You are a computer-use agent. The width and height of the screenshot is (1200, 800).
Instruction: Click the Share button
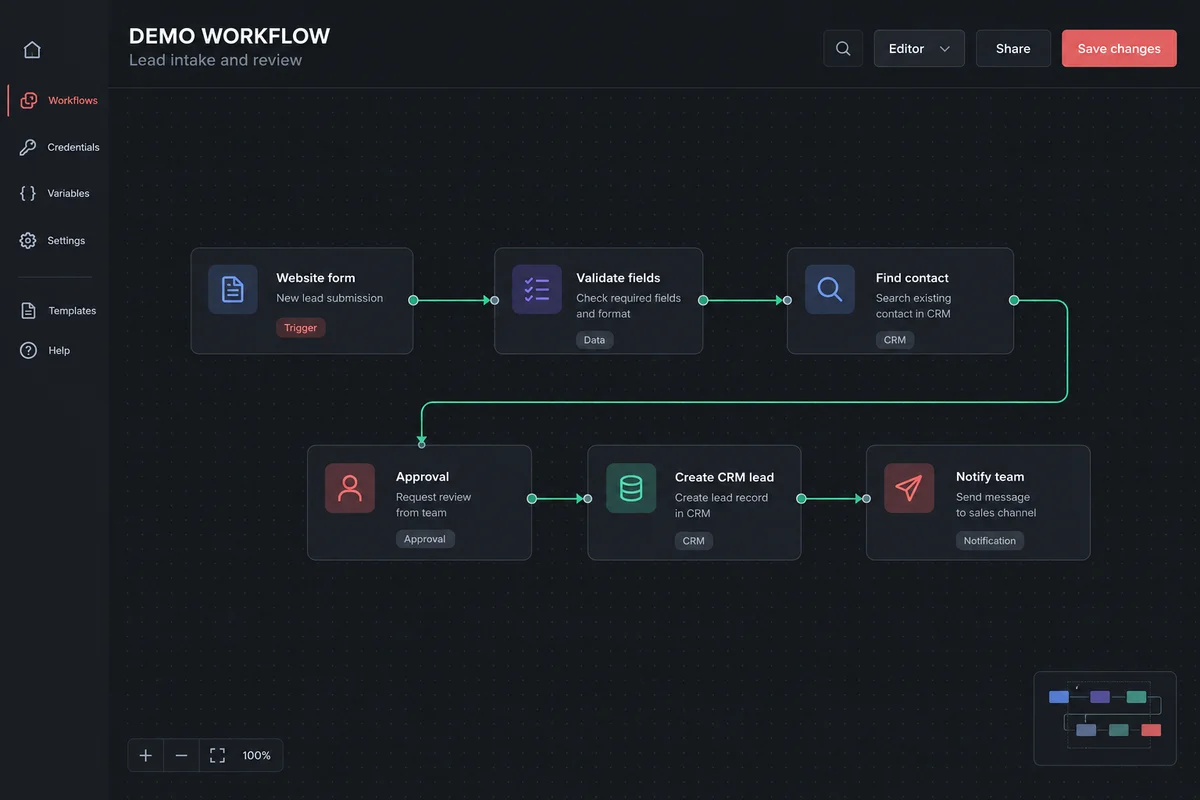pyautogui.click(x=1013, y=48)
